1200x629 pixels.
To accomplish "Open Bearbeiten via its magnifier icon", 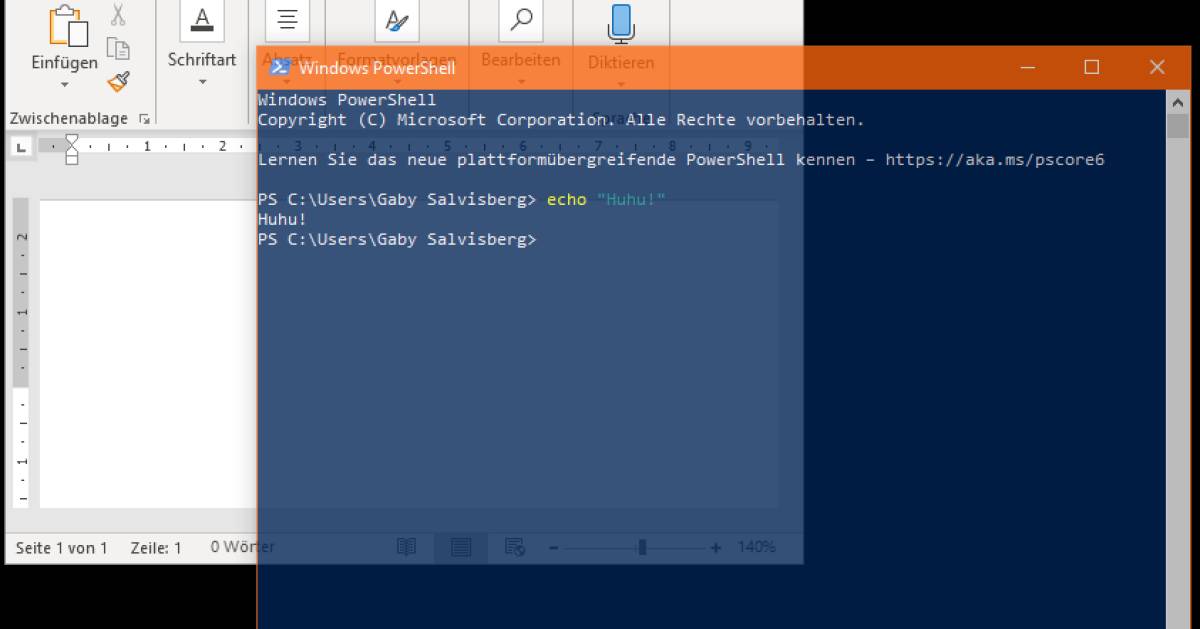I will point(520,20).
